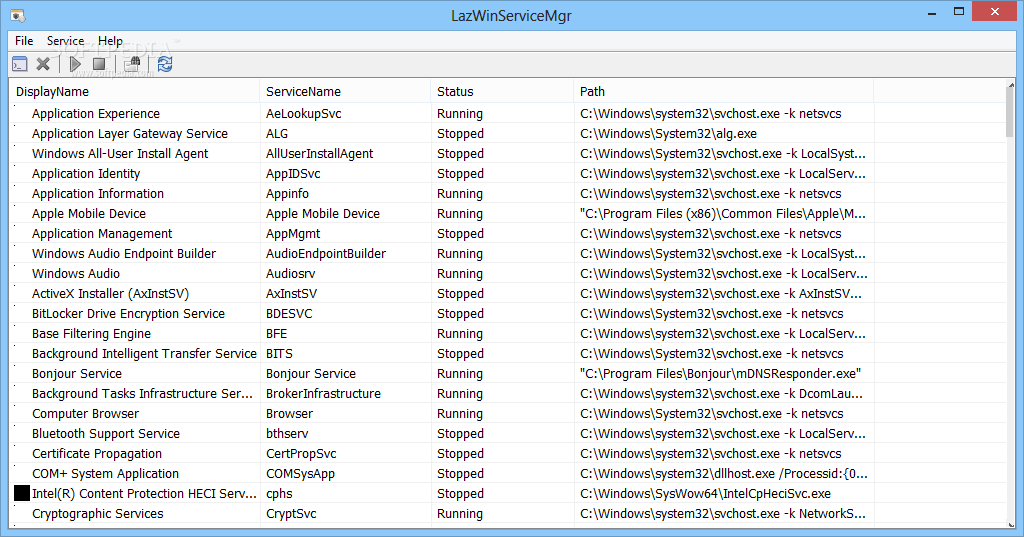Open the Help menu
Screen dimensions: 1024x537
point(110,41)
